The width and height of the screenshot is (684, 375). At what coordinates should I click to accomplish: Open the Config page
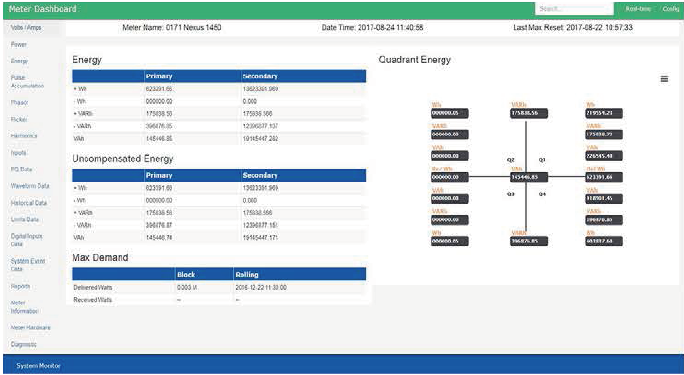click(x=670, y=9)
